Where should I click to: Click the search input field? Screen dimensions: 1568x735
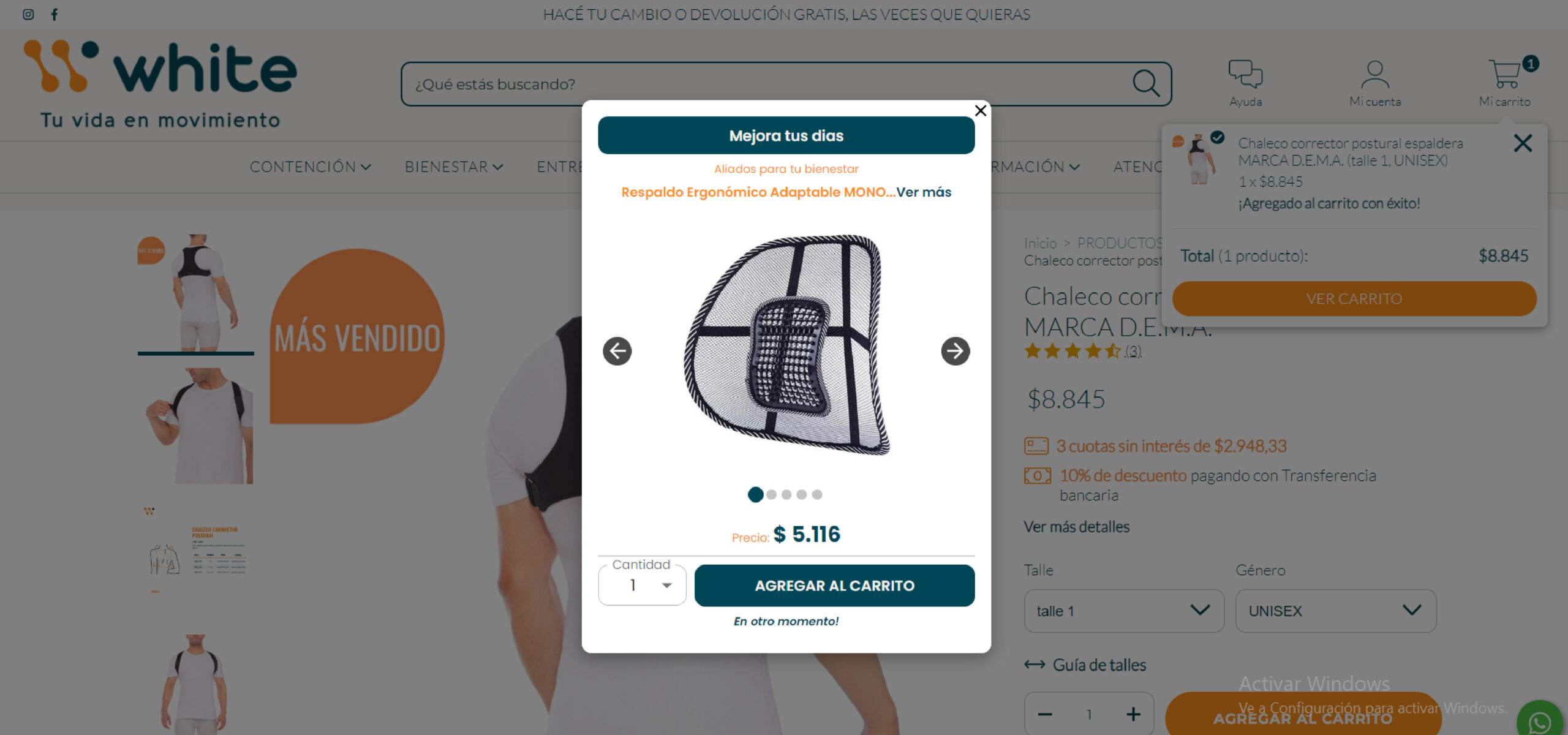pyautogui.click(x=766, y=84)
